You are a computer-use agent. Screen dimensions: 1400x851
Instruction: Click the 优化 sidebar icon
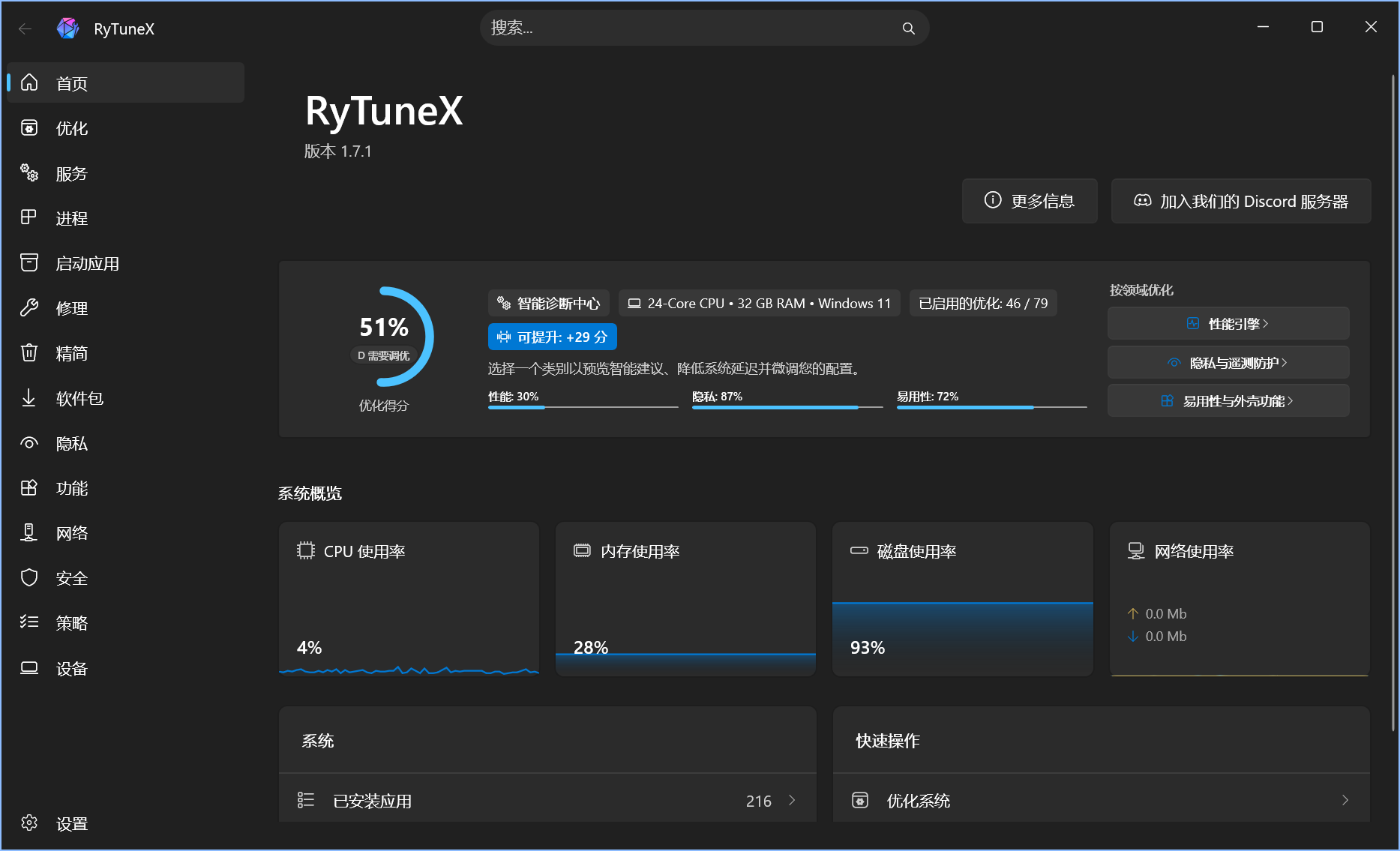pyautogui.click(x=29, y=127)
